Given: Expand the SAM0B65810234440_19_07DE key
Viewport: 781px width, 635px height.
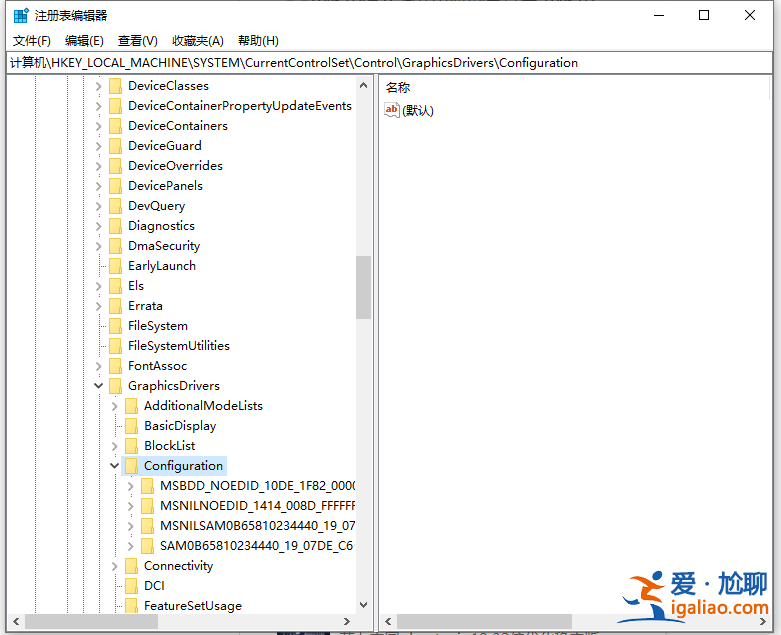Looking at the screenshot, I should click(130, 546).
